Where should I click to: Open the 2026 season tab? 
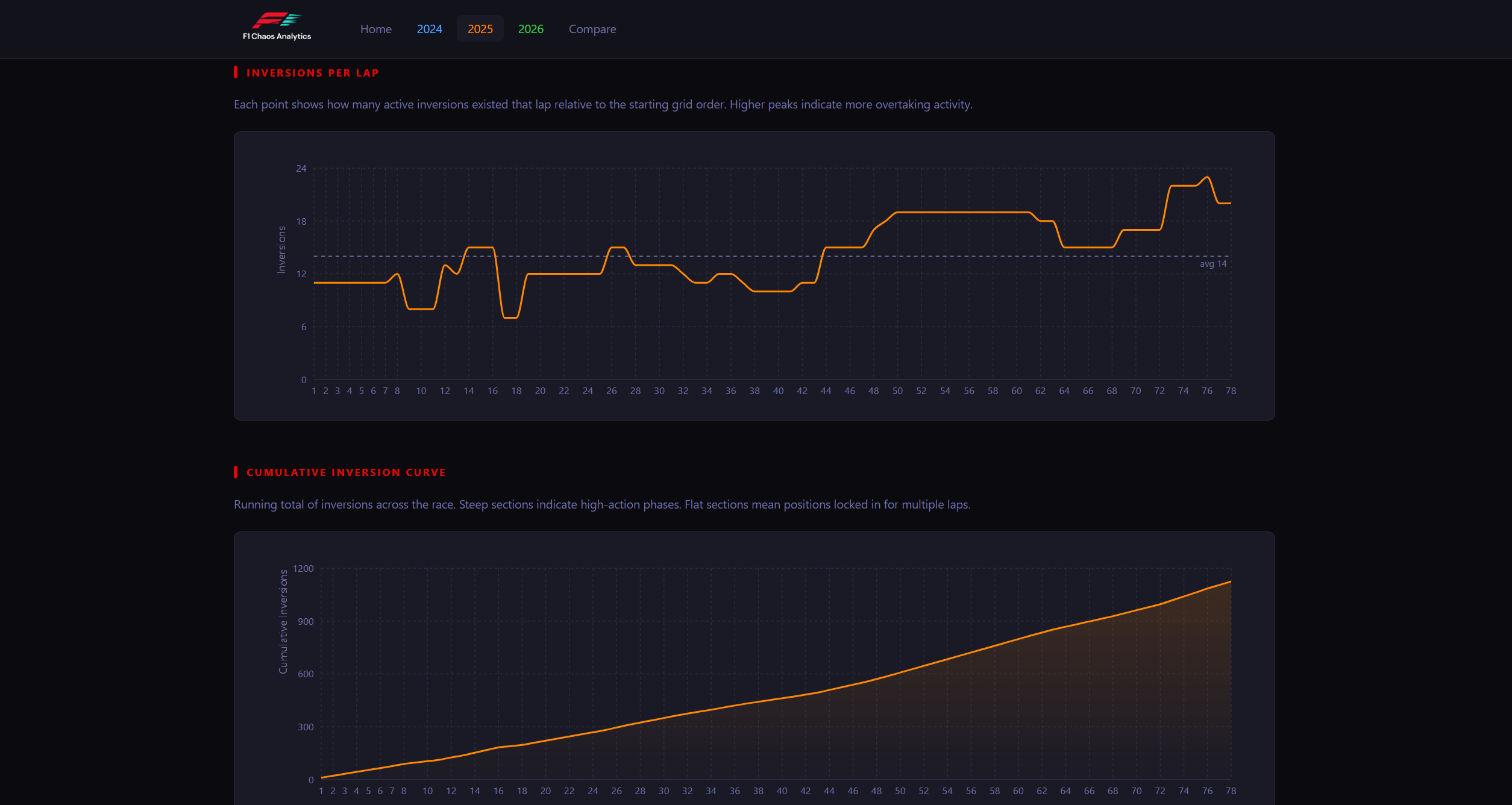coord(530,29)
